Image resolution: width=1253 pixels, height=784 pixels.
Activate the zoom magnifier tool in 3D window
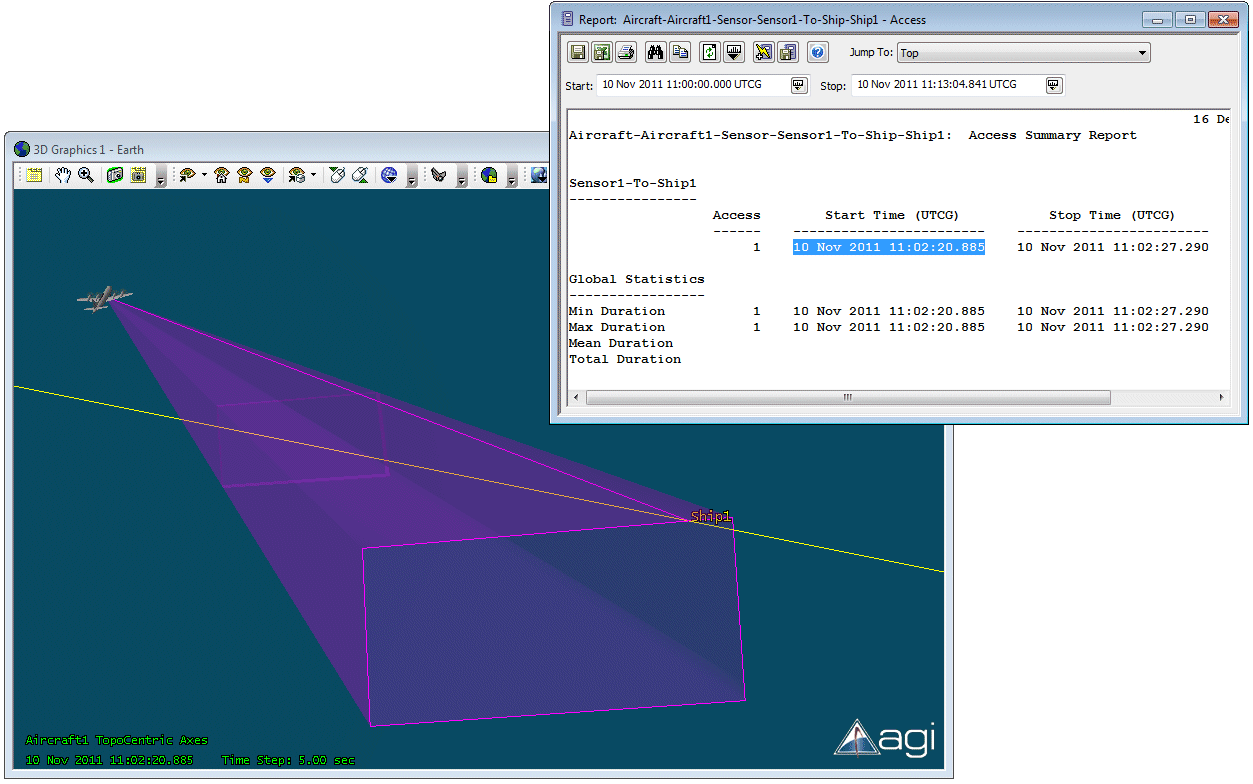click(x=86, y=176)
